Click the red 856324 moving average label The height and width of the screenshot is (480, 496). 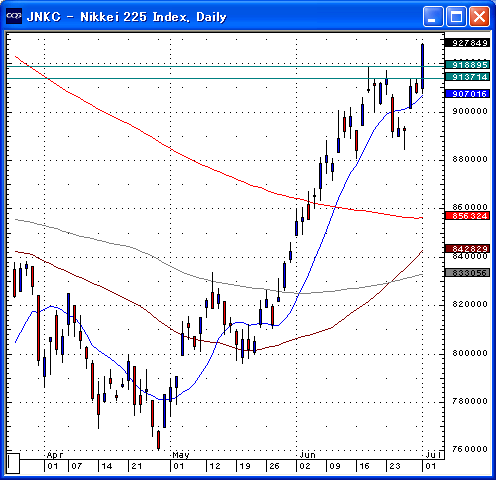coord(467,216)
